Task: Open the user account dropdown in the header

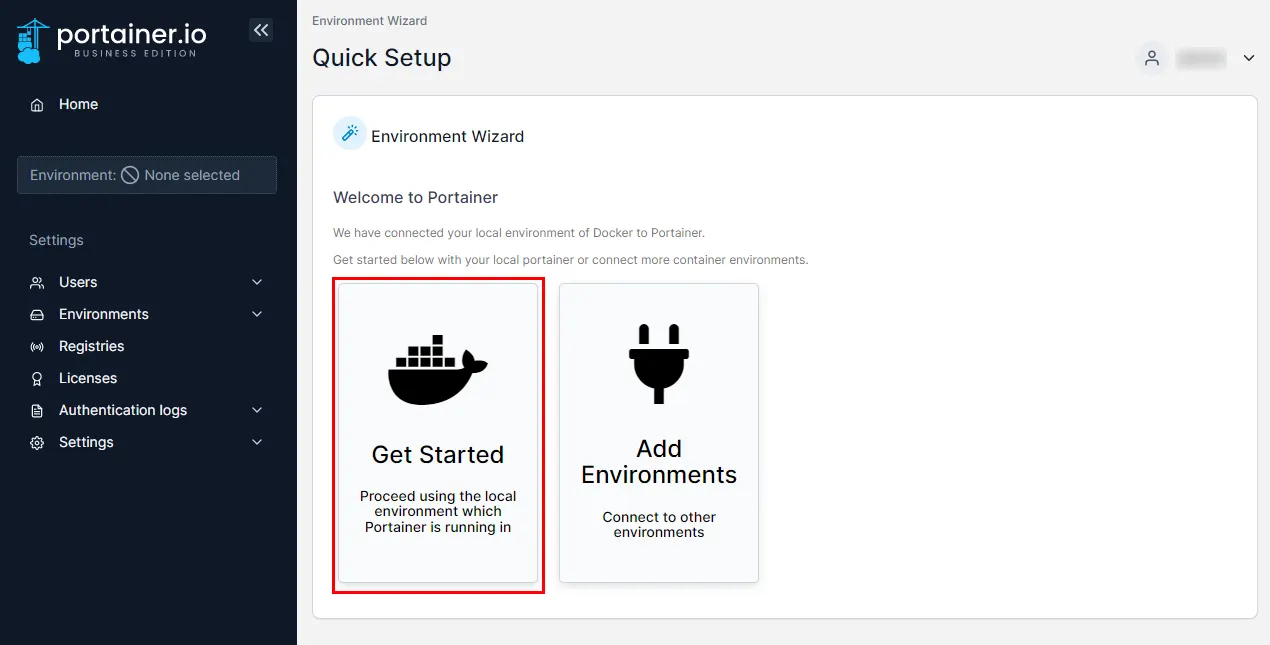Action: (x=1248, y=58)
